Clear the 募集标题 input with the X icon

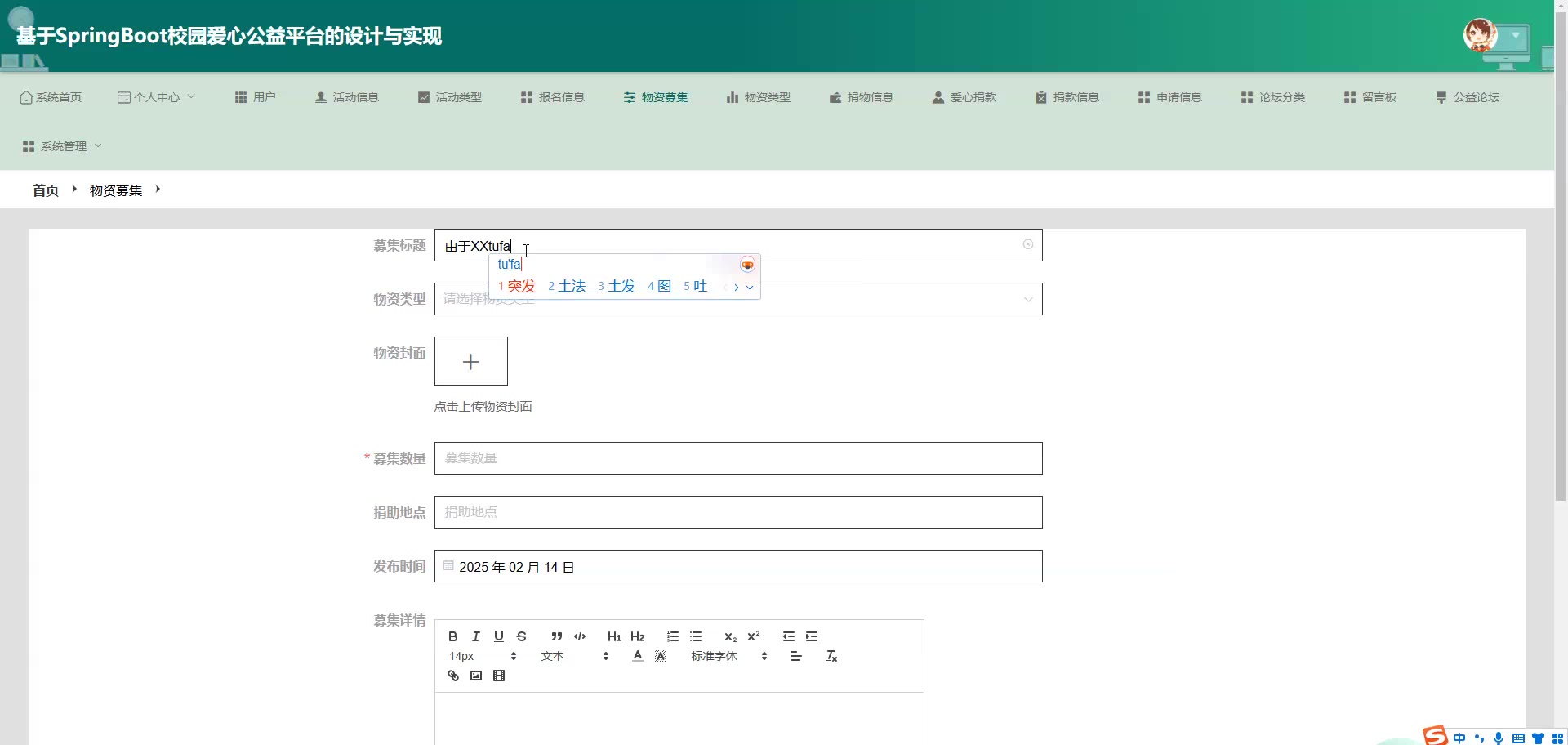(x=1027, y=244)
